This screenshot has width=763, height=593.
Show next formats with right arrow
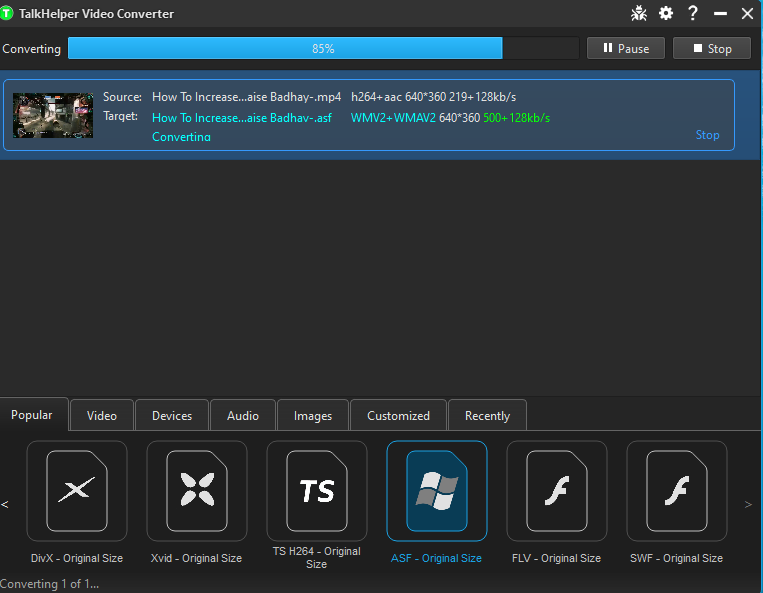[748, 504]
